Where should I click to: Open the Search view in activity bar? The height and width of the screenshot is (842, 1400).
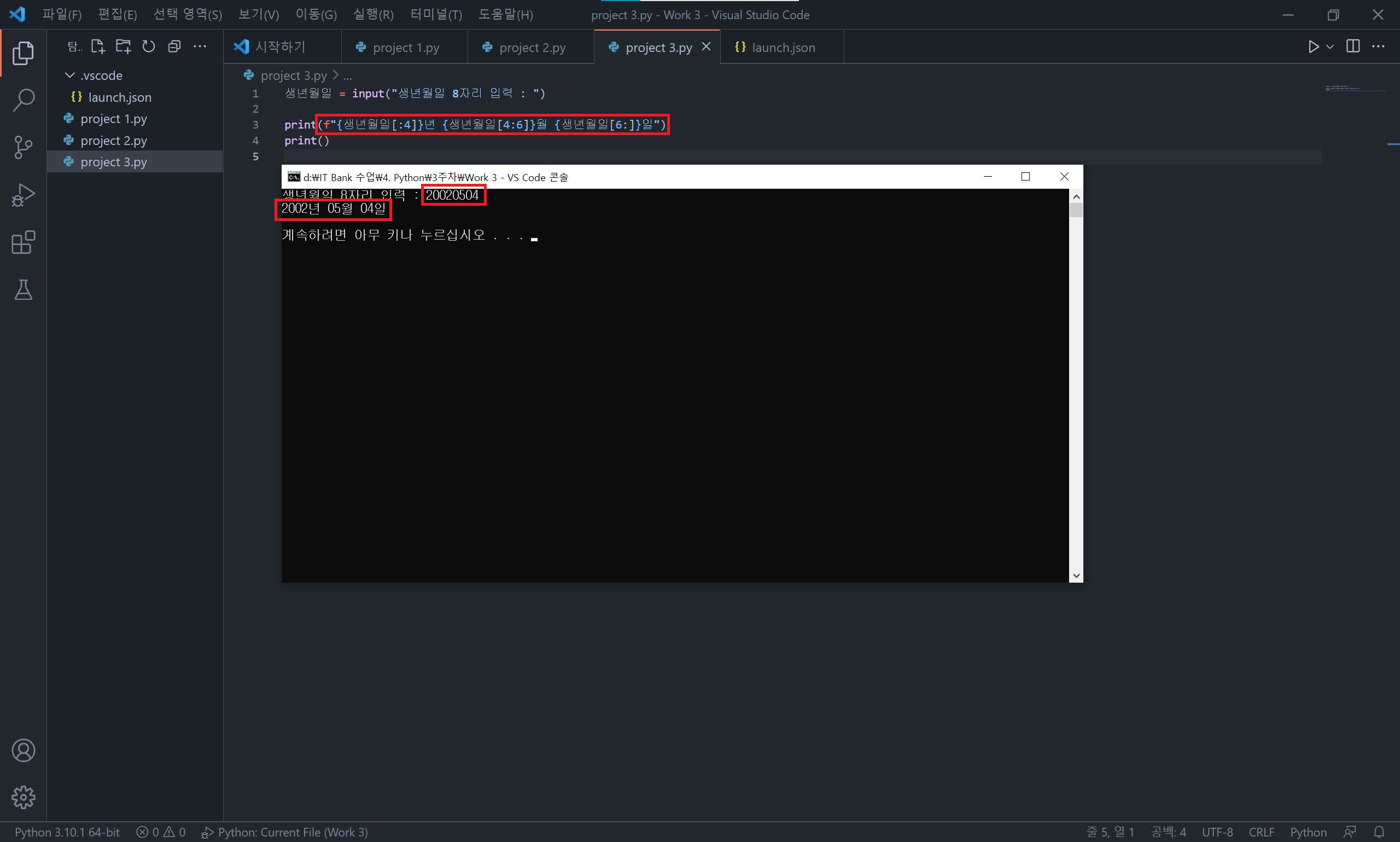click(x=24, y=100)
